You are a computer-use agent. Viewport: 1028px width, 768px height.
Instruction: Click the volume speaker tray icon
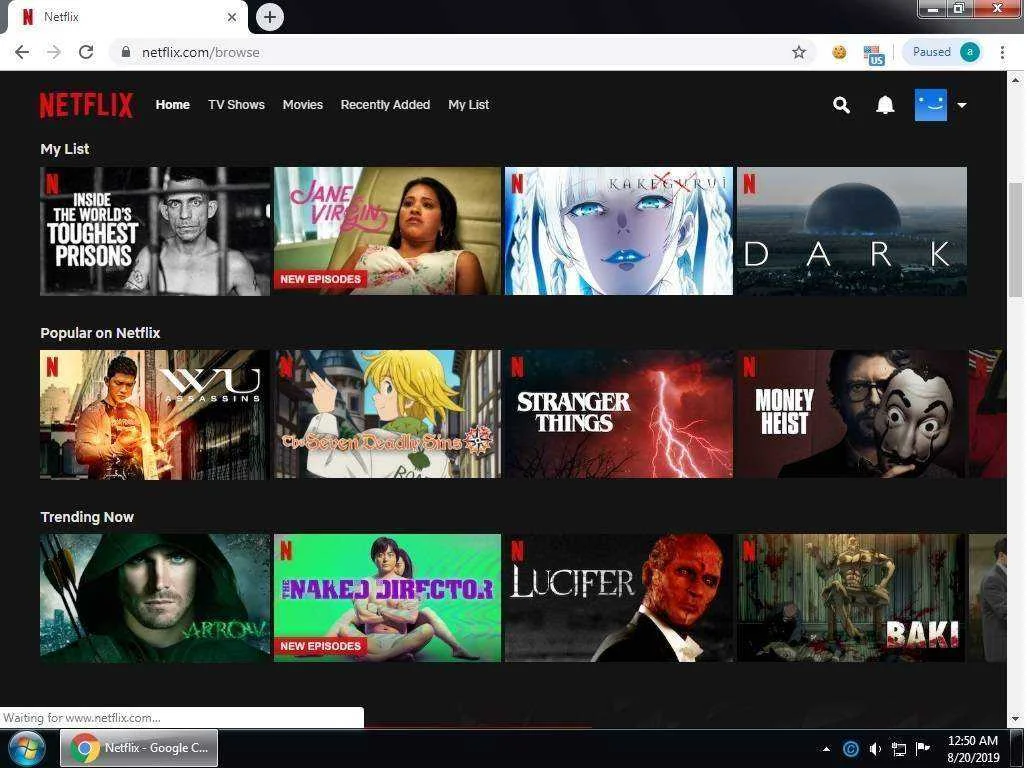pos(875,749)
